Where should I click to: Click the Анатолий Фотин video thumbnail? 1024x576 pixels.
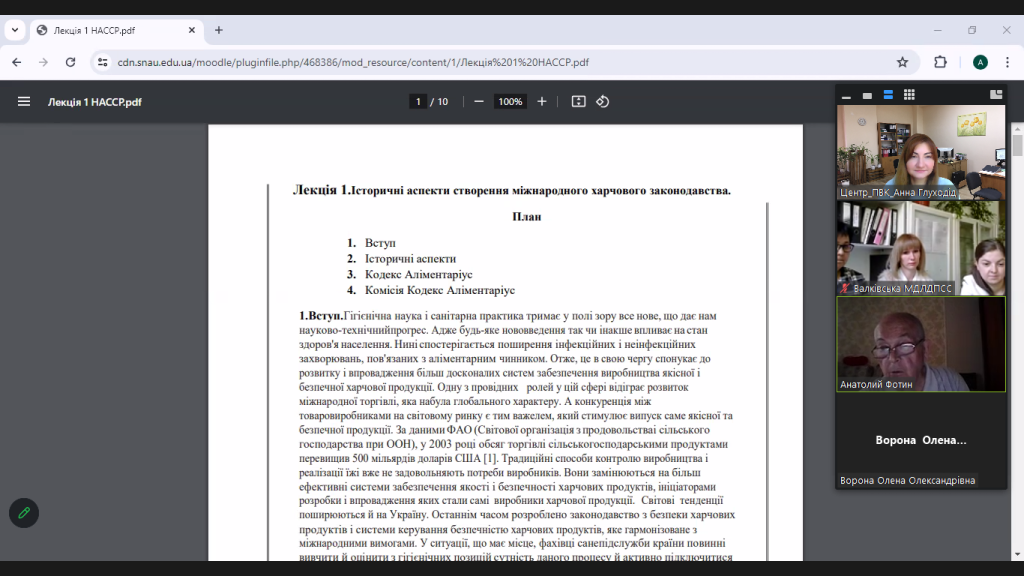(921, 343)
